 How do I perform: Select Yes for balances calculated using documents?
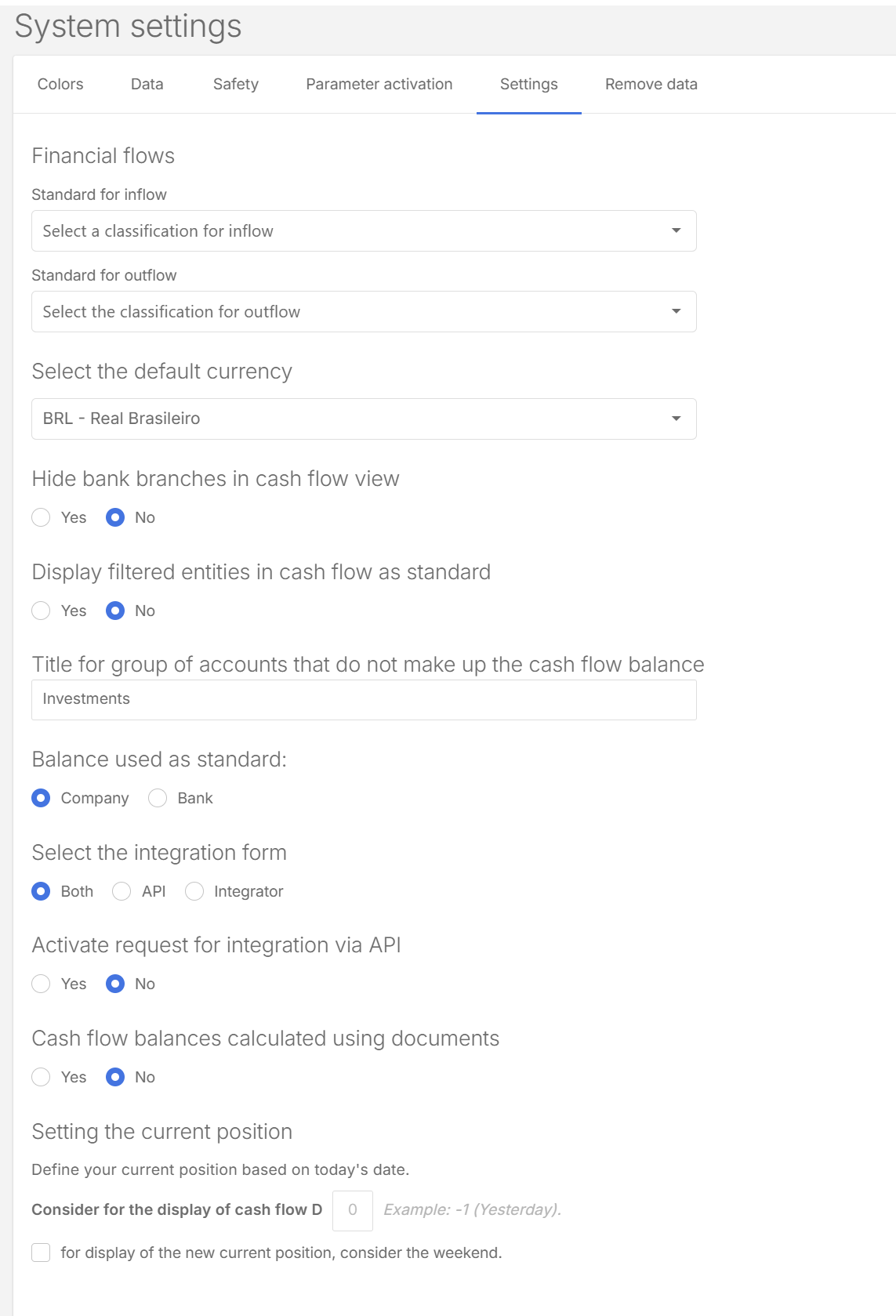point(42,1077)
